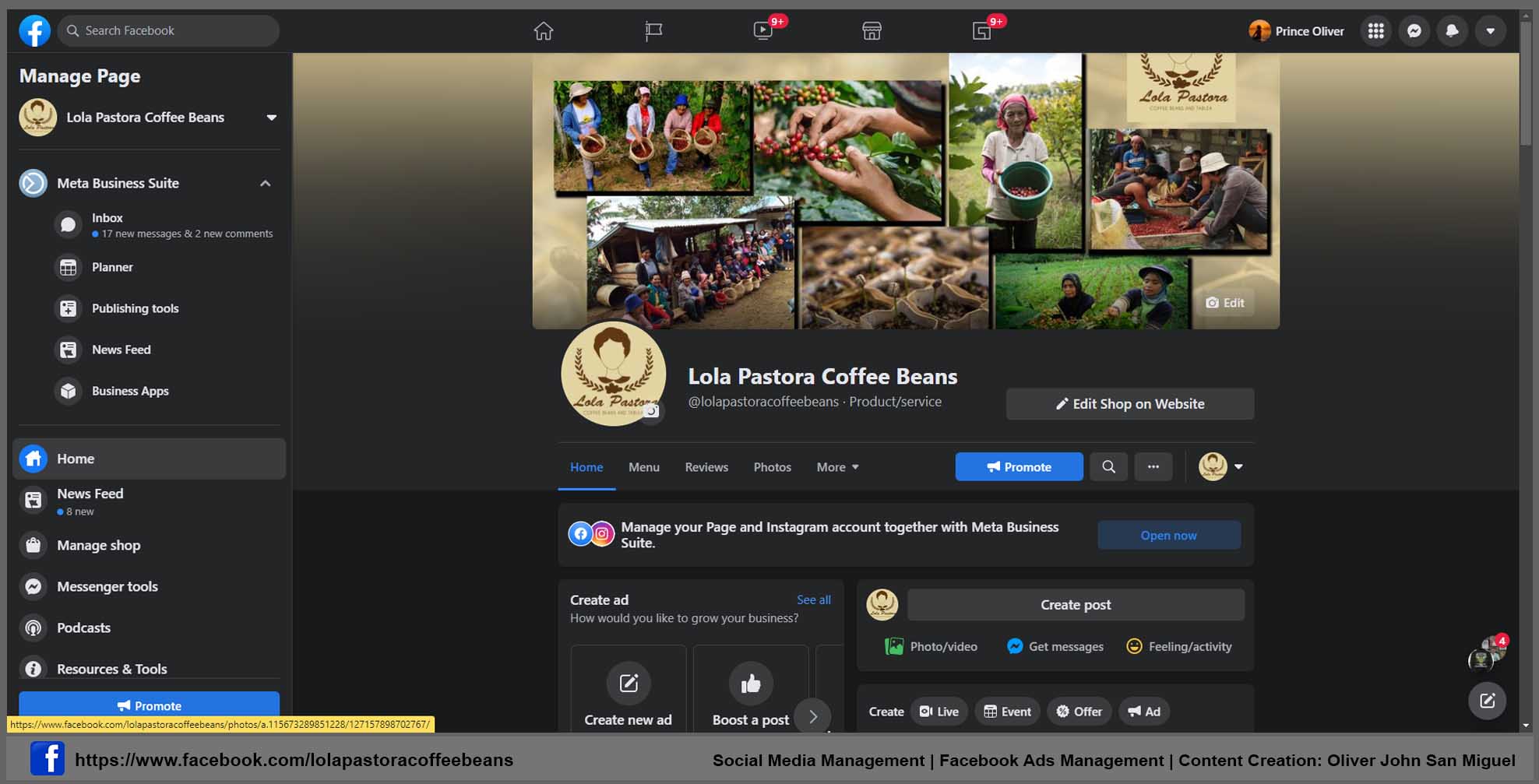Open the nine-dot apps menu icon
Viewport: 1539px width, 784px height.
[x=1376, y=31]
